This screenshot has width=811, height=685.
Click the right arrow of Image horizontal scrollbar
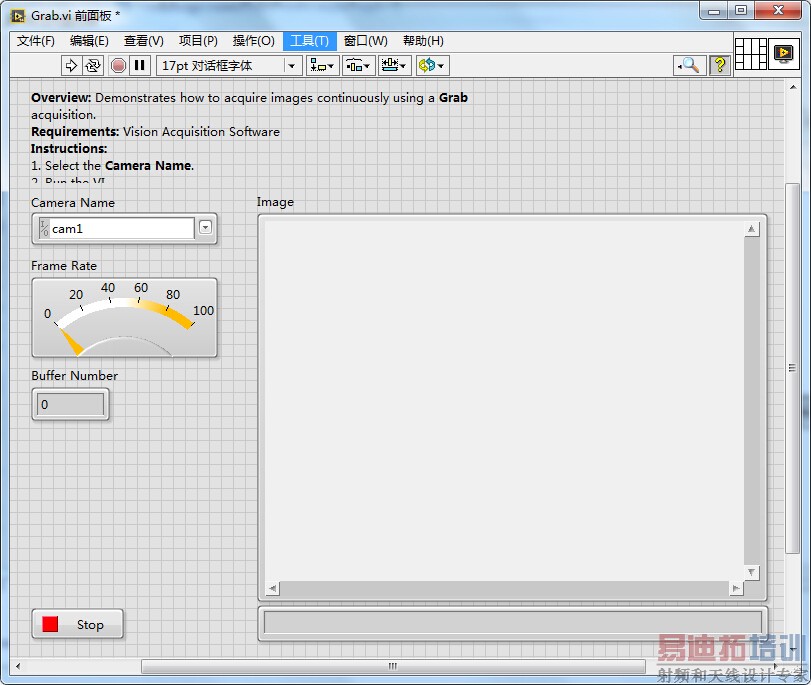[x=735, y=588]
